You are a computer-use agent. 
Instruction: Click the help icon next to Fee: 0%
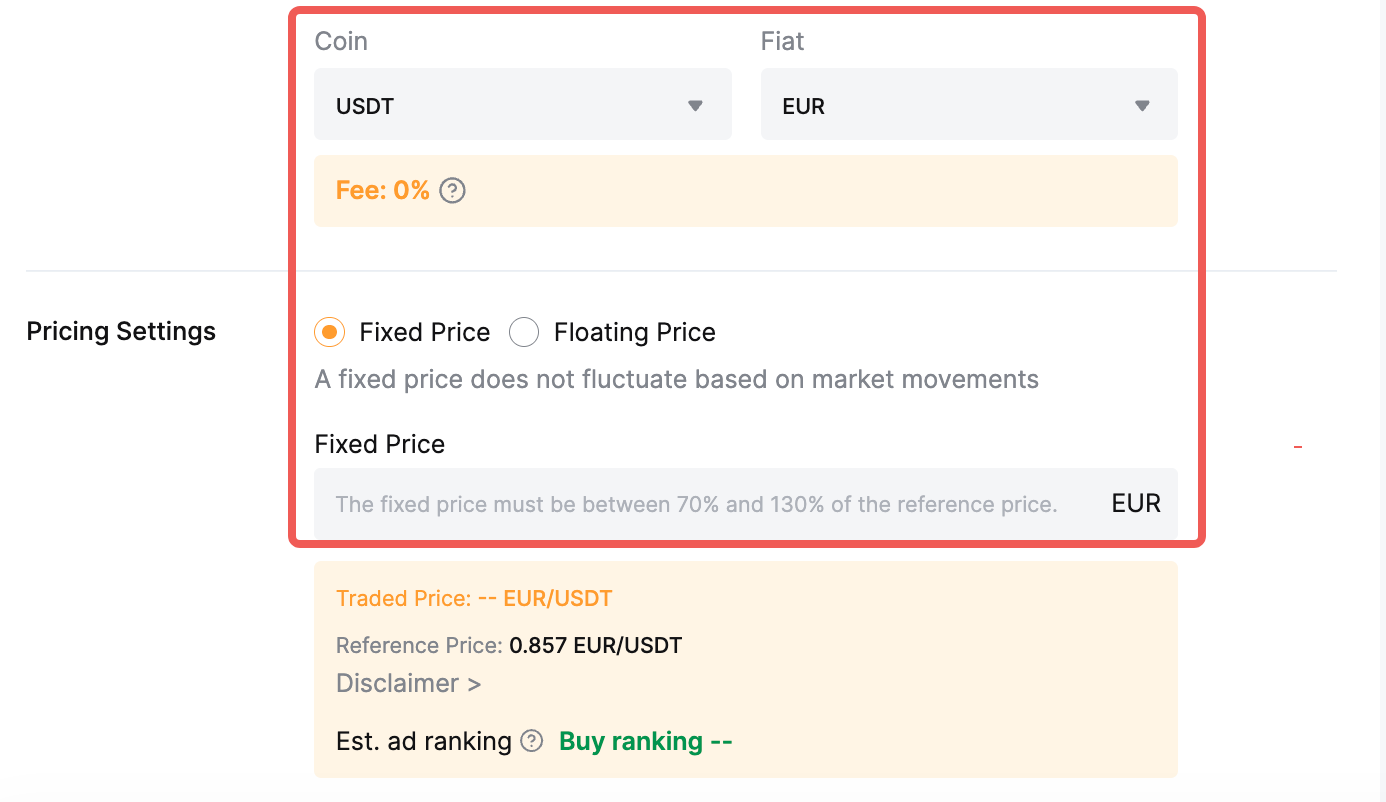[x=453, y=190]
